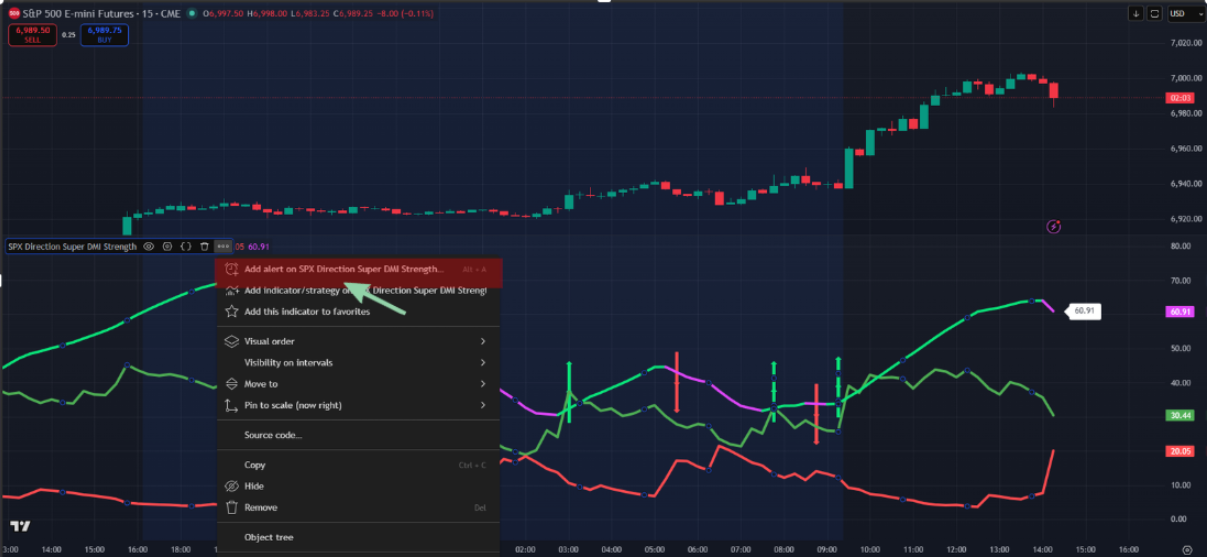The height and width of the screenshot is (559, 1208).
Task: Click three-dots More button on indicator legend
Action: (223, 246)
